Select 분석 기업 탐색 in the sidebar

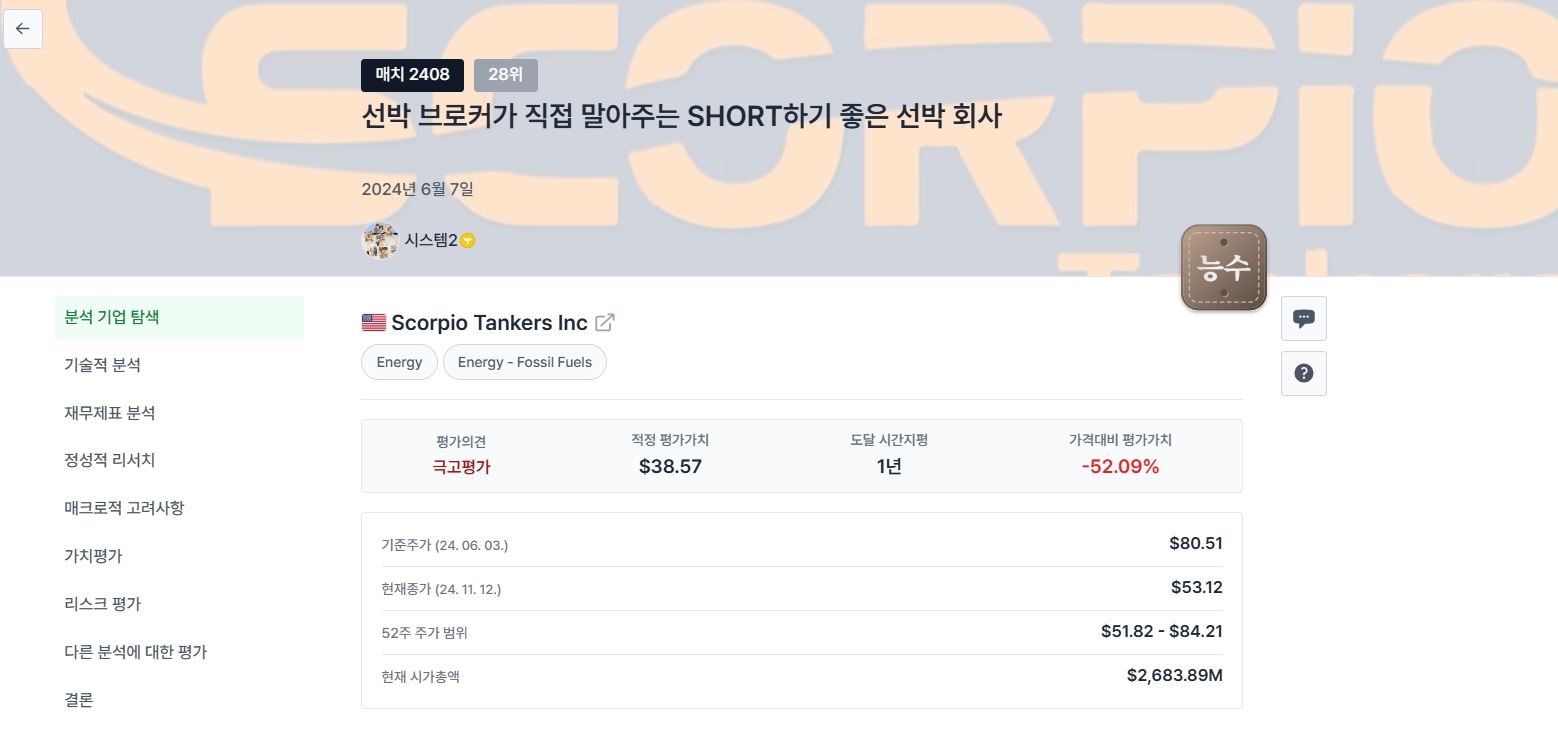112,317
